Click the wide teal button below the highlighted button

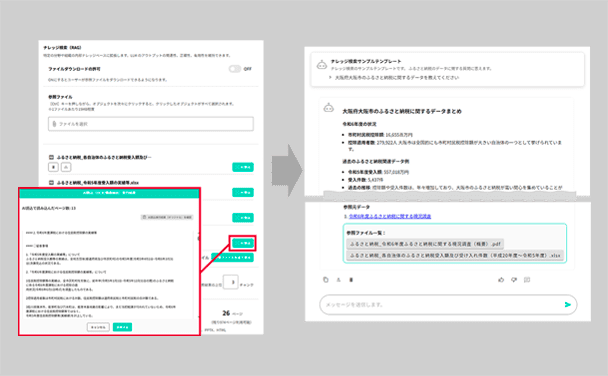(232, 257)
